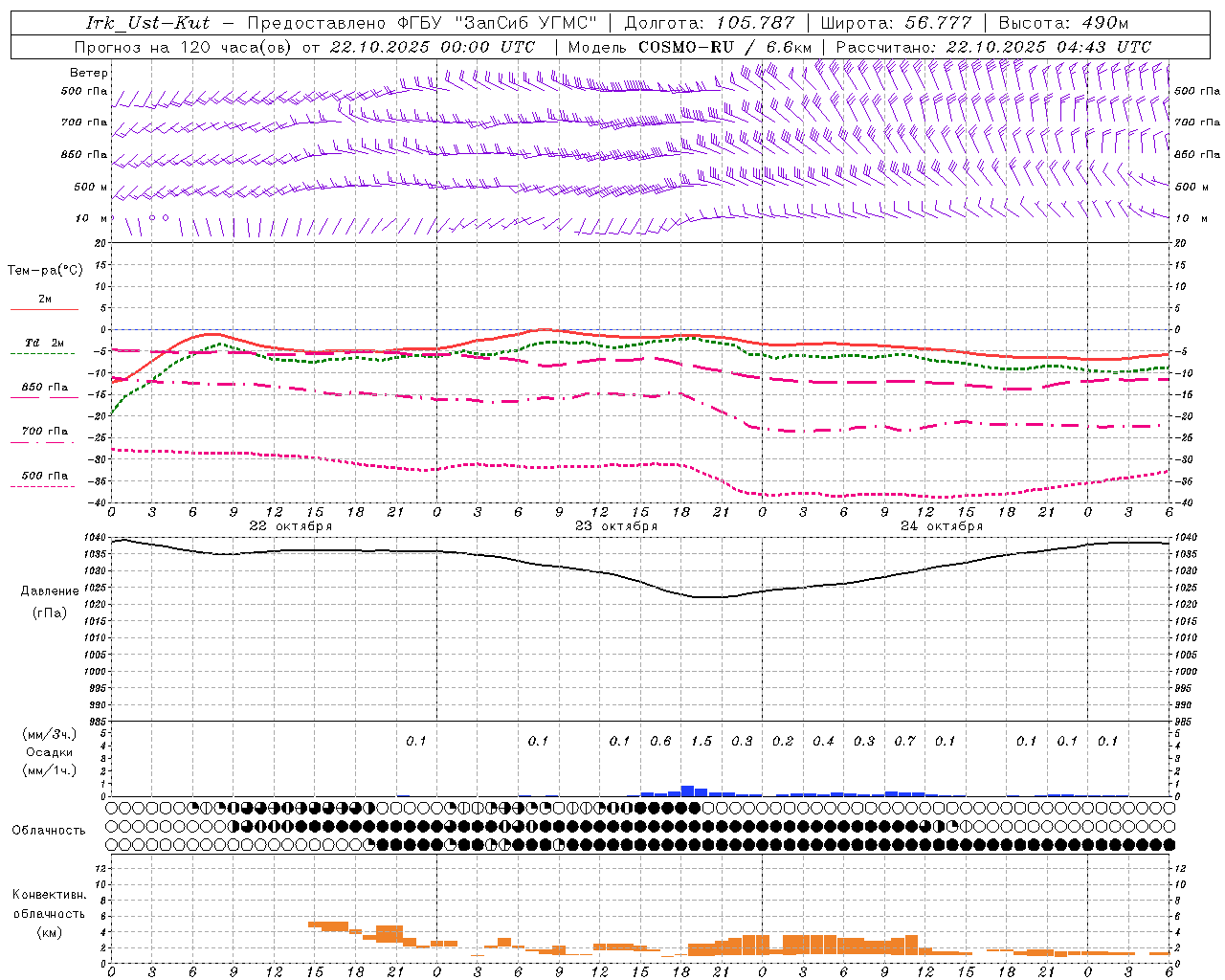Select the Облачность cloud cover label

coord(49,831)
